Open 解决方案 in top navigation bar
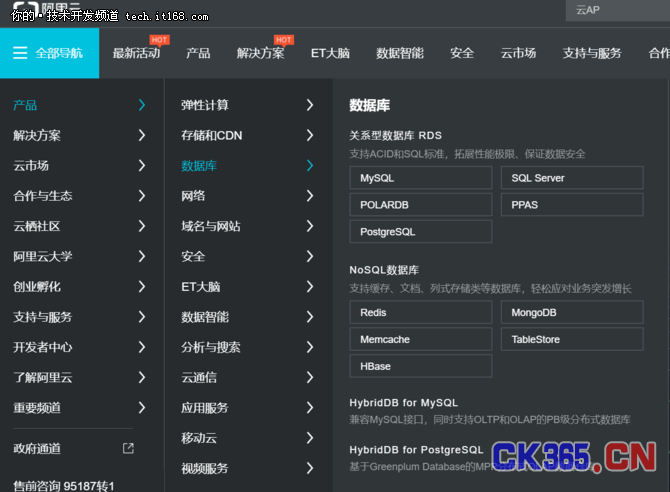 click(x=260, y=53)
